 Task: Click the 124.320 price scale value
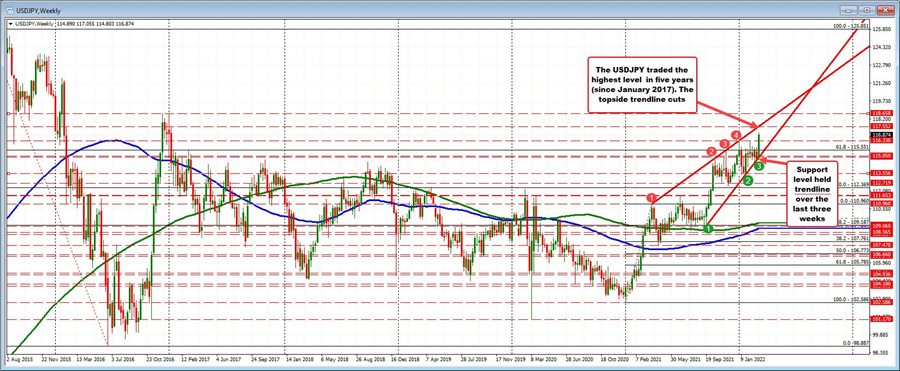click(882, 47)
